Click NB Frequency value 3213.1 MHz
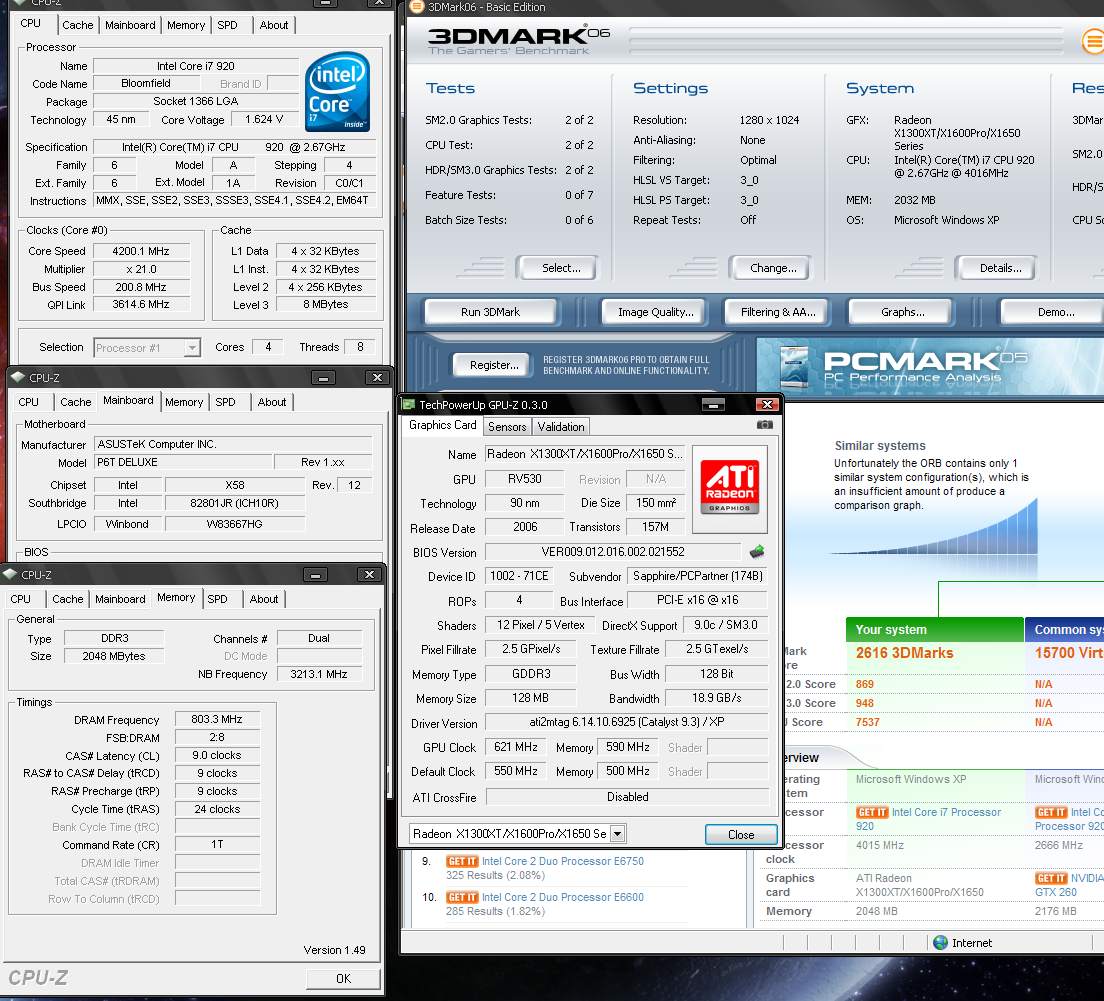Screen dimensions: 1104x1001 click(319, 674)
